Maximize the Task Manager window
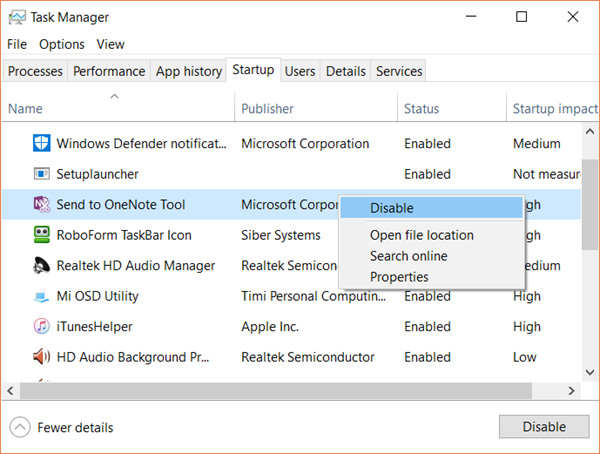This screenshot has height=454, width=600. 522,16
